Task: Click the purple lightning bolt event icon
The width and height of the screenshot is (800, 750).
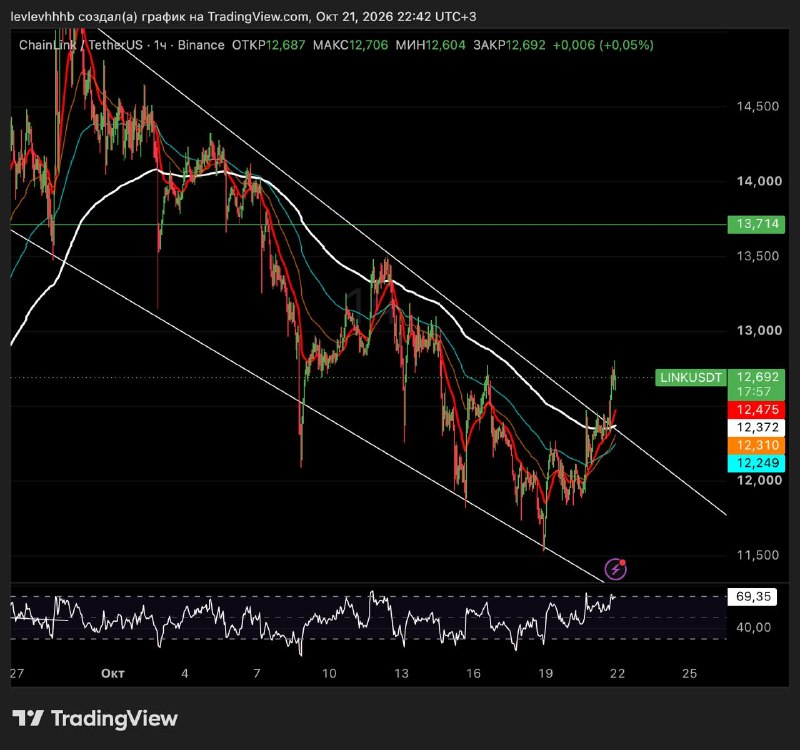Action: coord(615,569)
